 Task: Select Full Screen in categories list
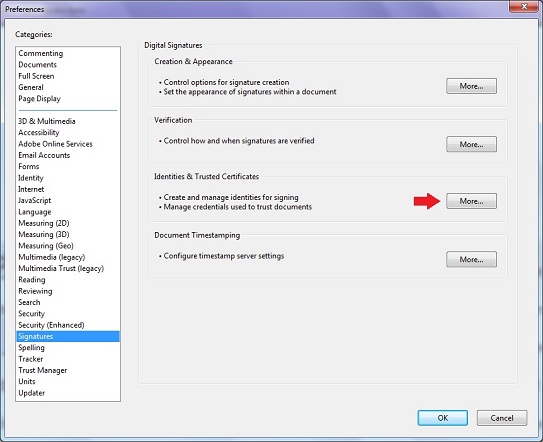click(x=36, y=76)
